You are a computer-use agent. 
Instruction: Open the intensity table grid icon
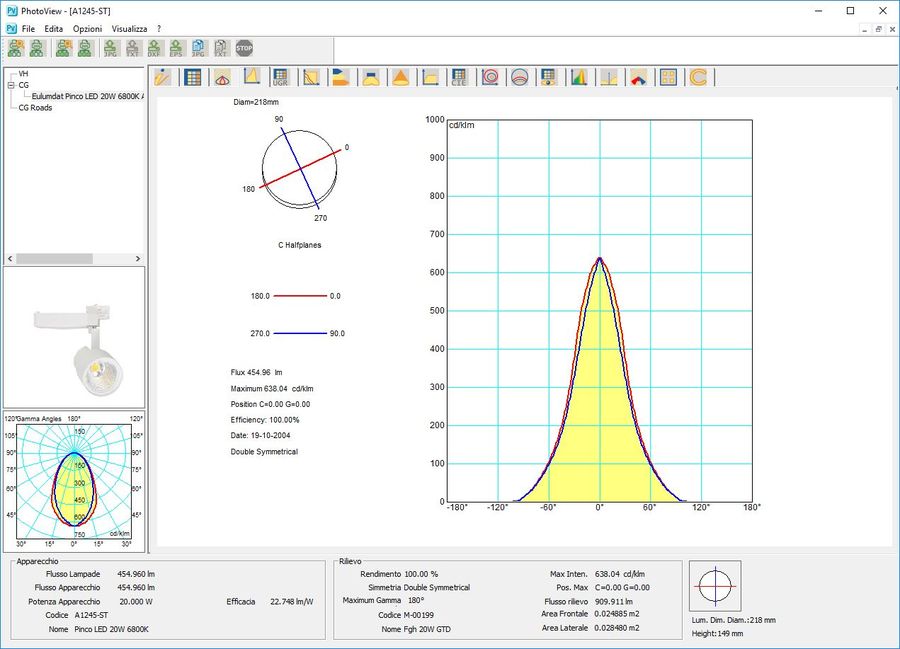pos(192,77)
